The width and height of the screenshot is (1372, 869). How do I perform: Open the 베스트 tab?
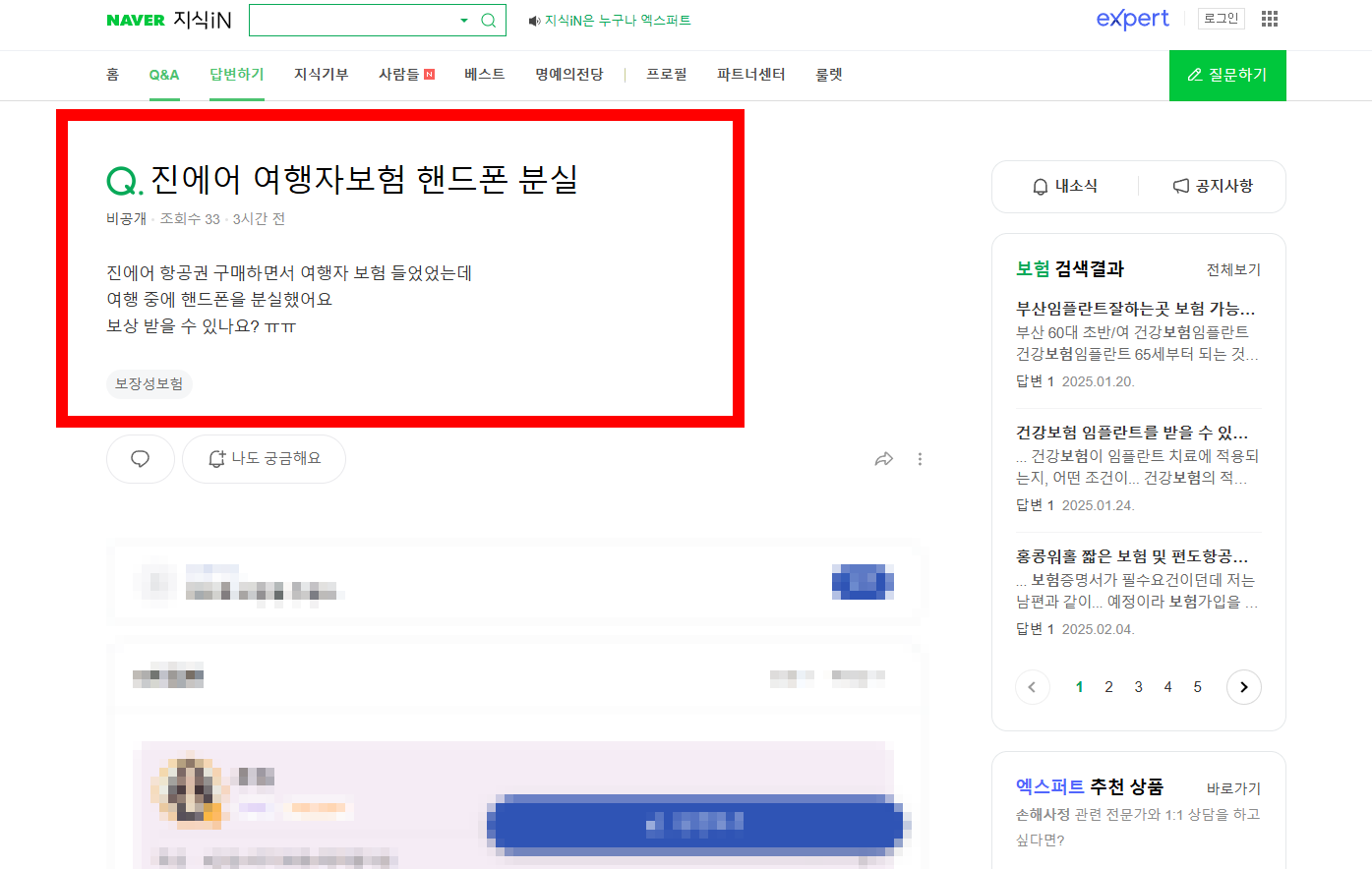tap(485, 75)
